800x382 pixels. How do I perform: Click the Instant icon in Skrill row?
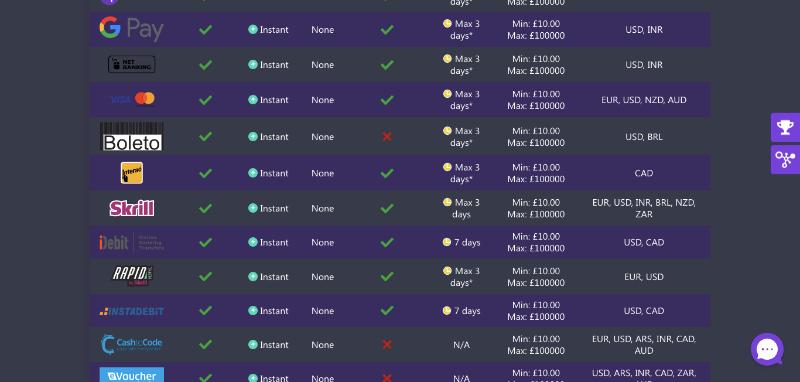click(x=253, y=208)
